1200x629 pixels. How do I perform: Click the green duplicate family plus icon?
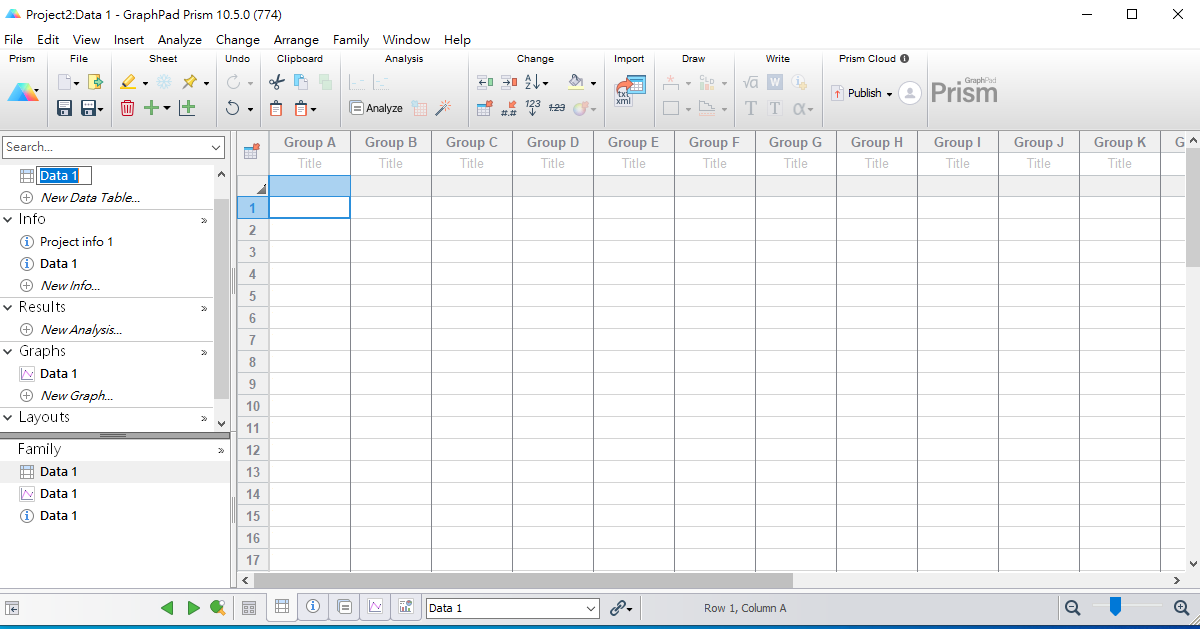pos(187,107)
